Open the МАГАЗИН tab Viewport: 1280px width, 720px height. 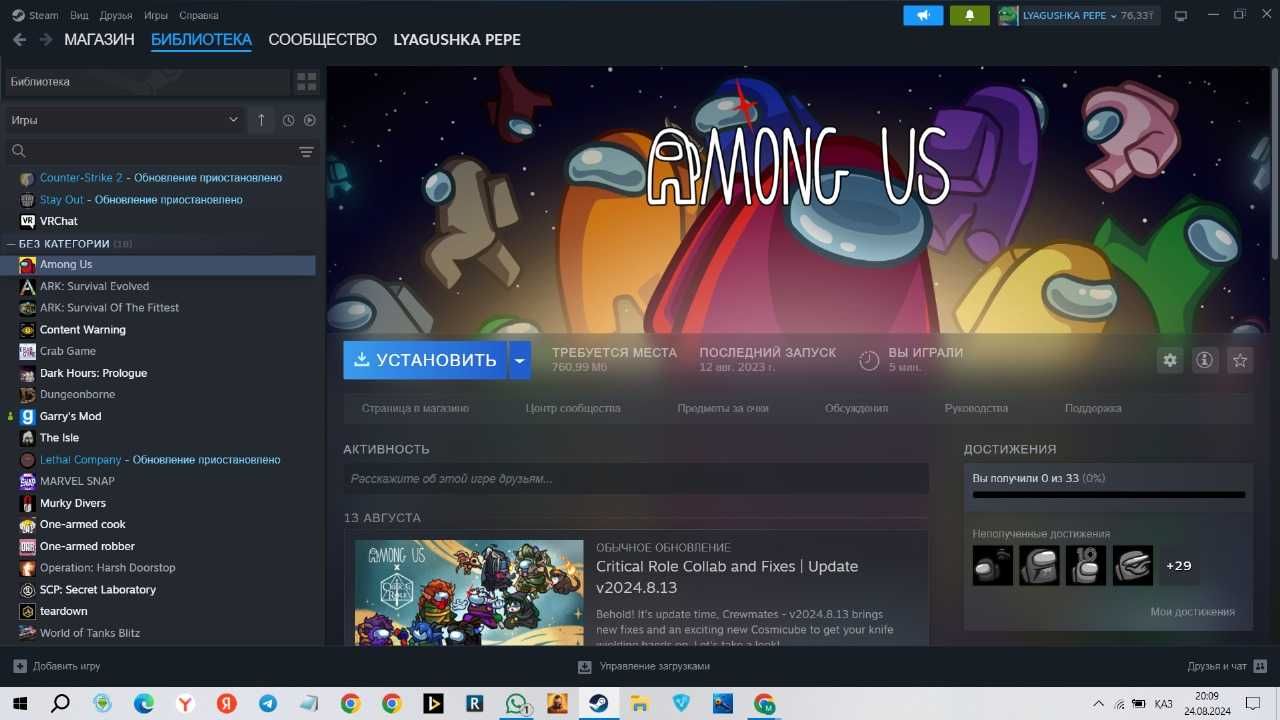[99, 40]
